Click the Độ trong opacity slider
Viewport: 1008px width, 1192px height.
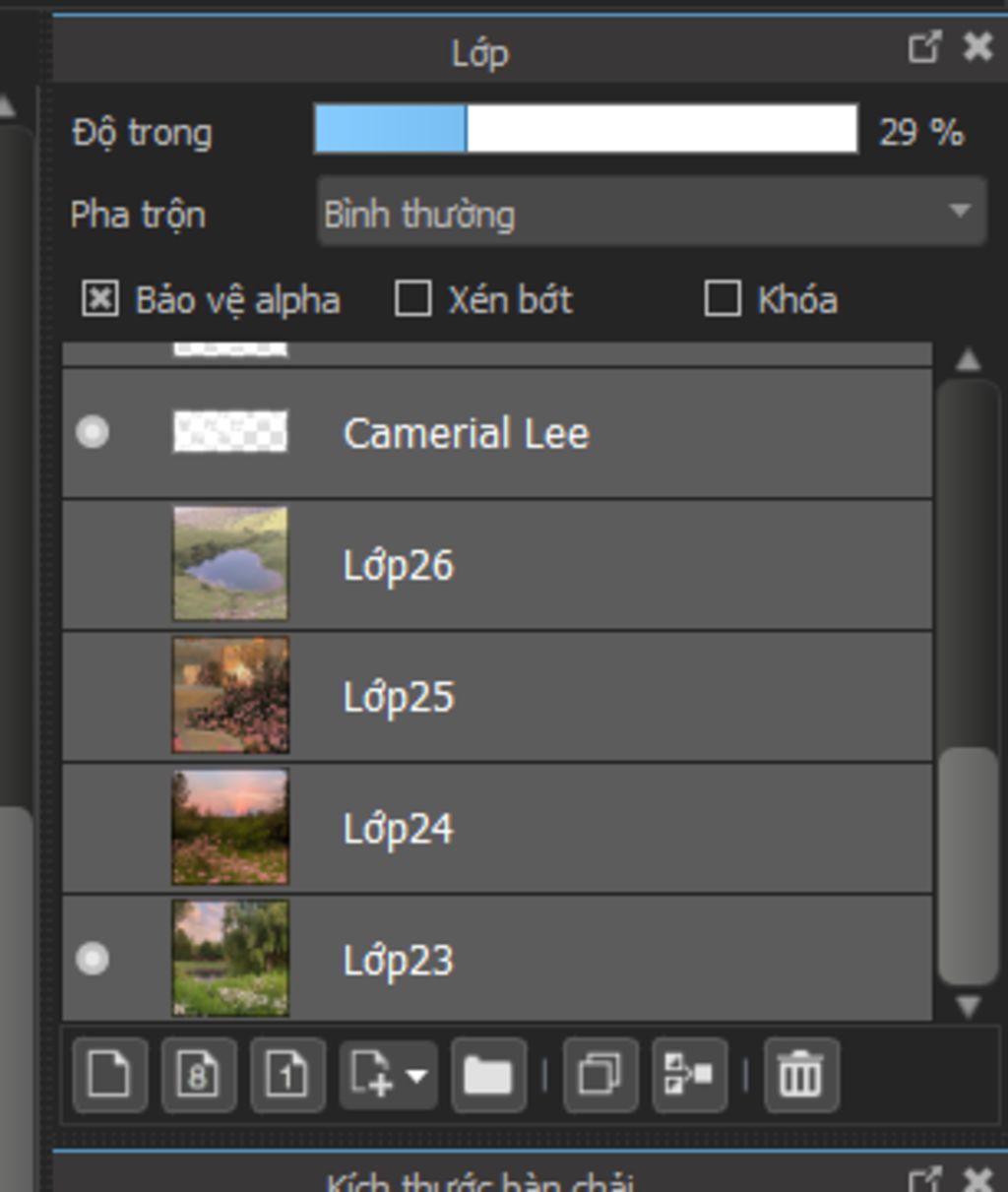coord(585,130)
